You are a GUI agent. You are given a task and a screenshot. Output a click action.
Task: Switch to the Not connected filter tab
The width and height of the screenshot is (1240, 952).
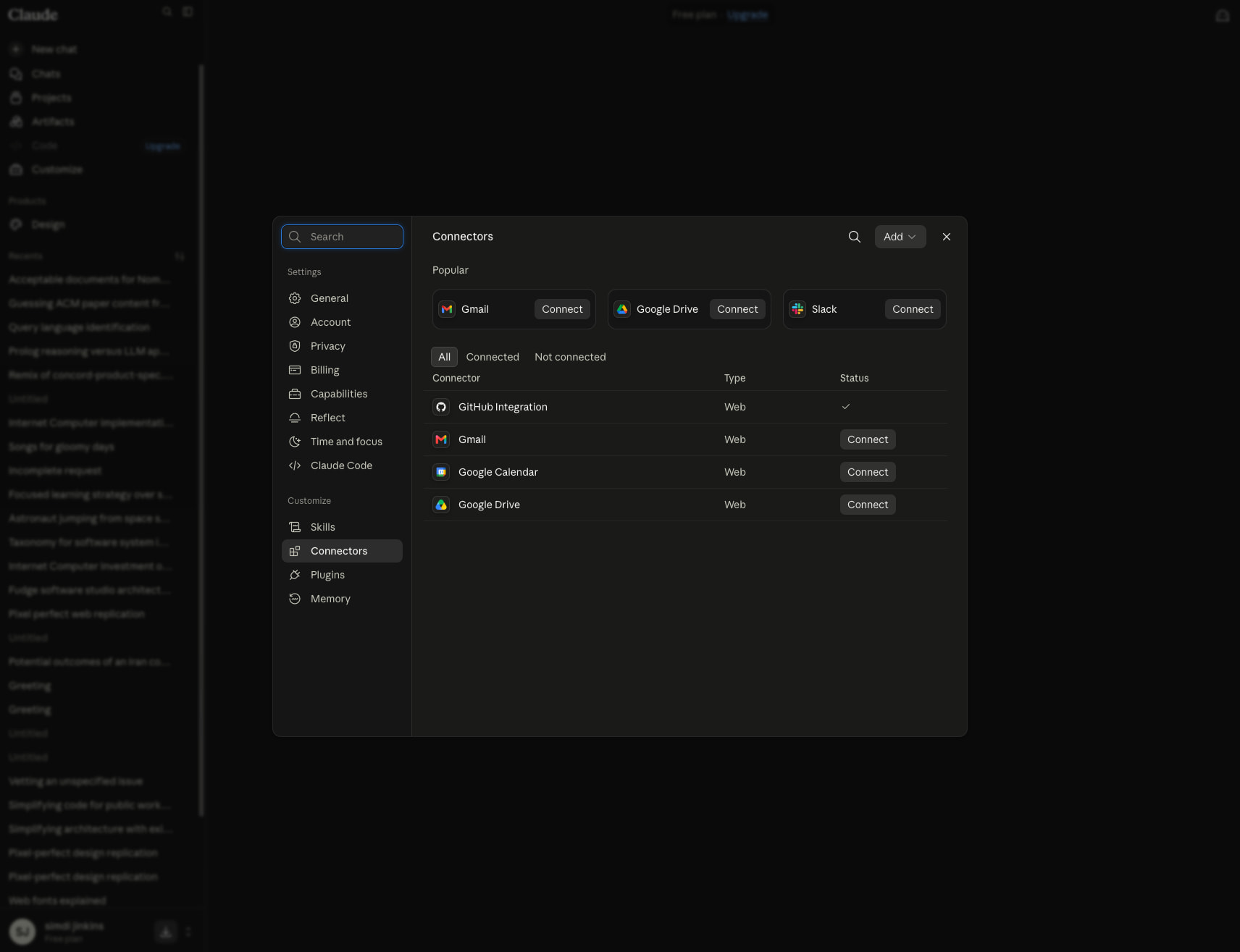[570, 357]
